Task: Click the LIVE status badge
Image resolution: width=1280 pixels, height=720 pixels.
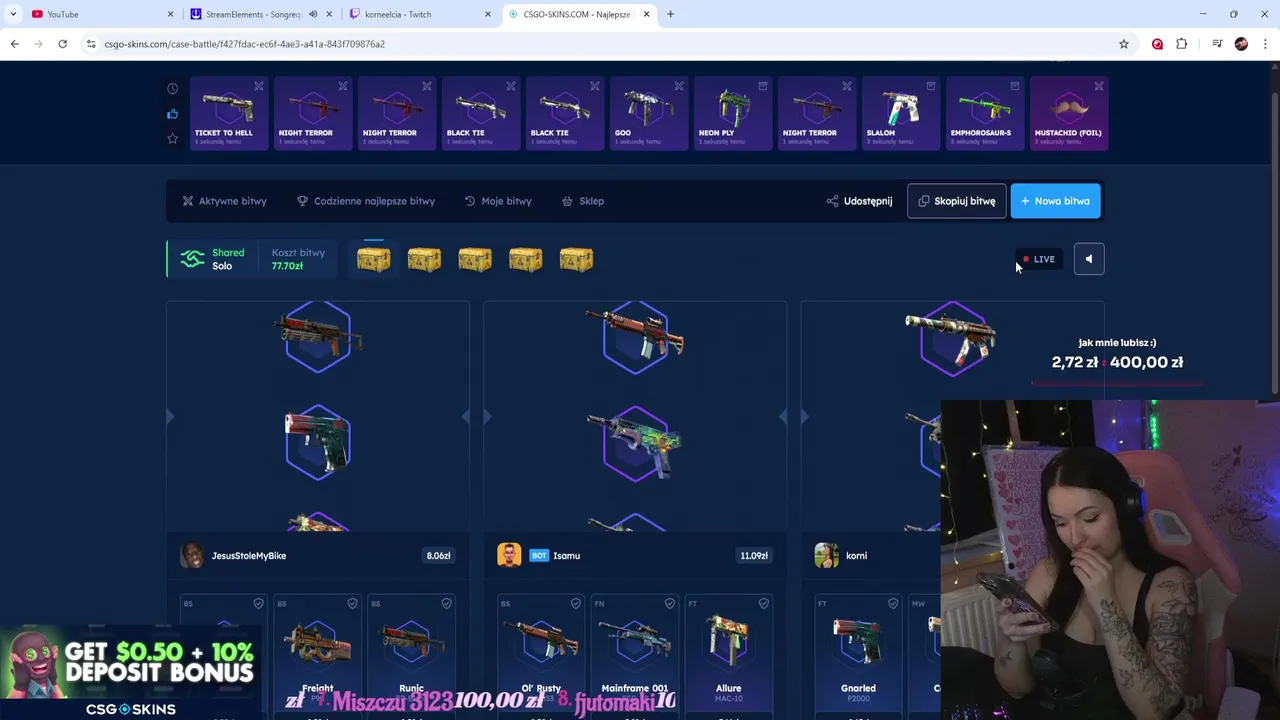Action: point(1038,259)
